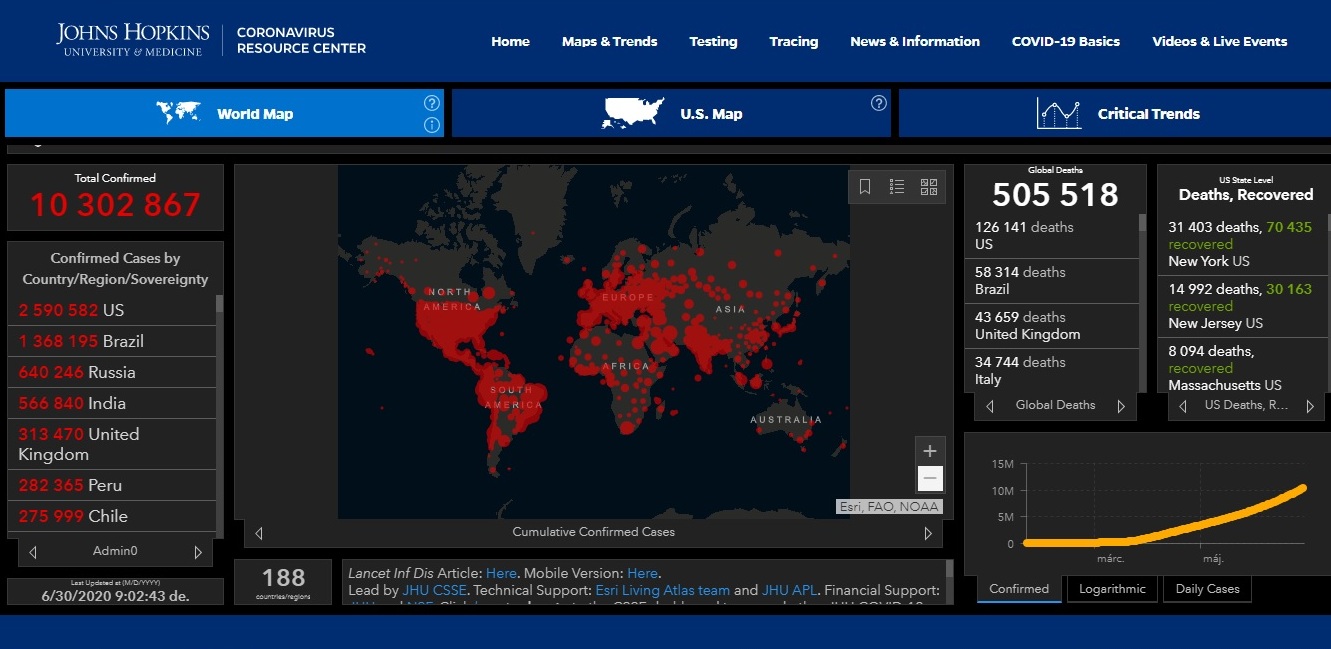Open the question mark help on World Map tab
Image resolution: width=1331 pixels, height=649 pixels.
pyautogui.click(x=432, y=102)
